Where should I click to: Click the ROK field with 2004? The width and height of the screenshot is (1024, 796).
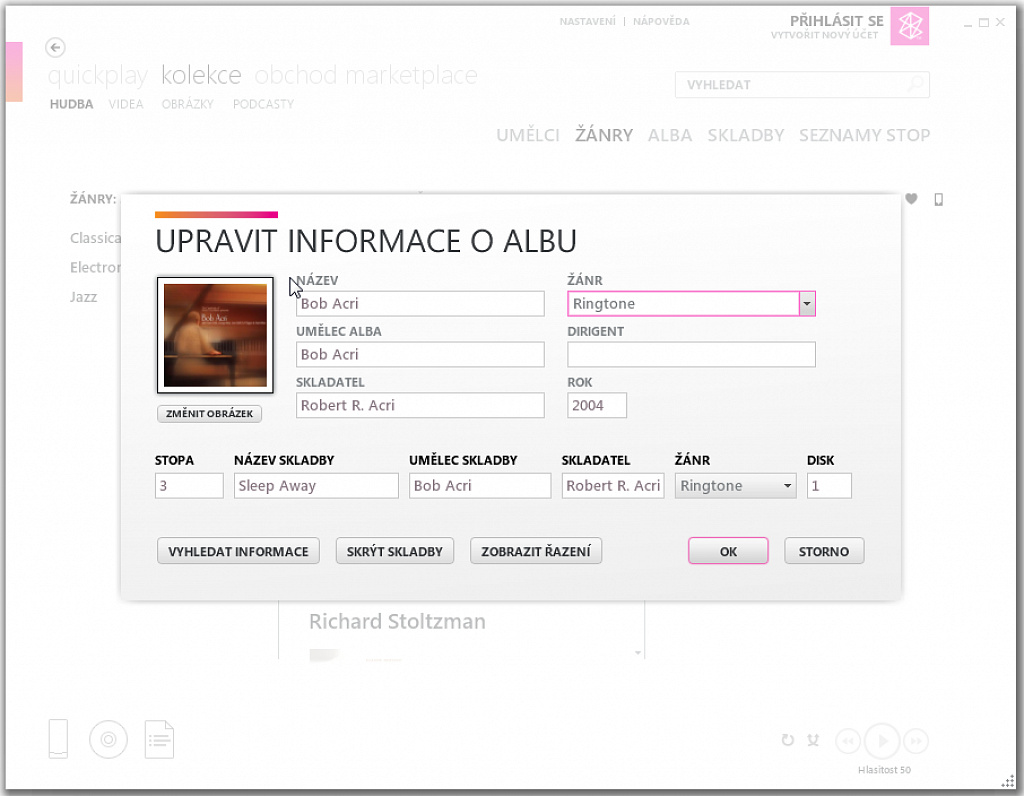click(x=597, y=406)
